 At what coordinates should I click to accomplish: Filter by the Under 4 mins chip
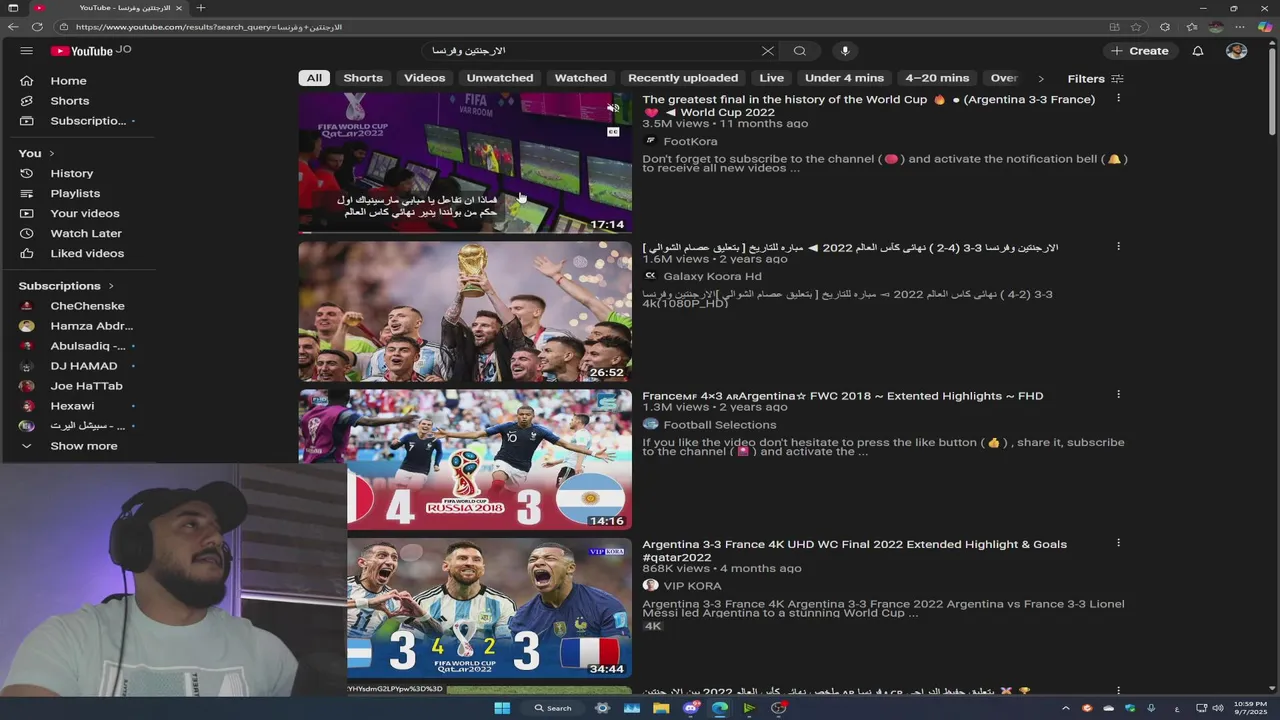tap(844, 78)
